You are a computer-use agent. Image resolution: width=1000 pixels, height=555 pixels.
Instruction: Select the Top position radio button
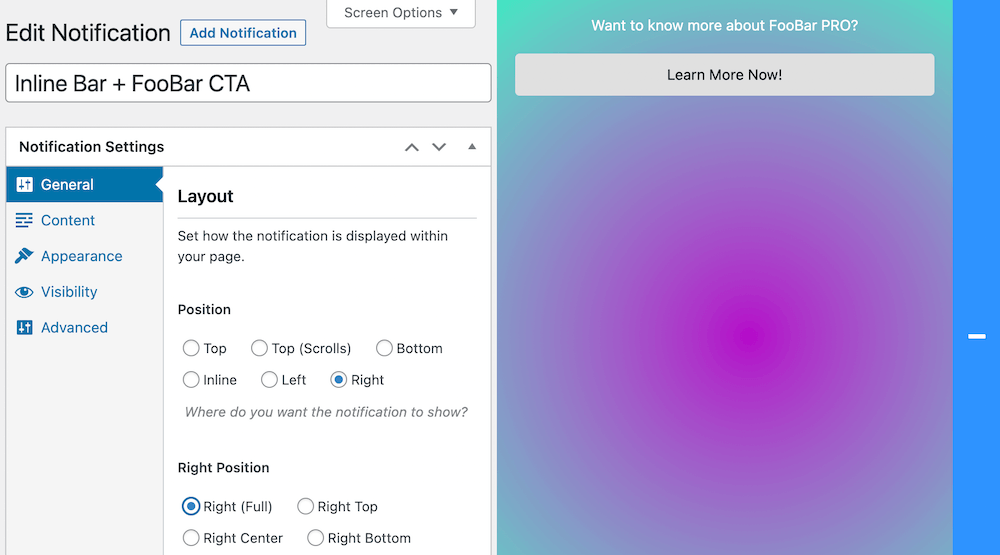[x=191, y=348]
